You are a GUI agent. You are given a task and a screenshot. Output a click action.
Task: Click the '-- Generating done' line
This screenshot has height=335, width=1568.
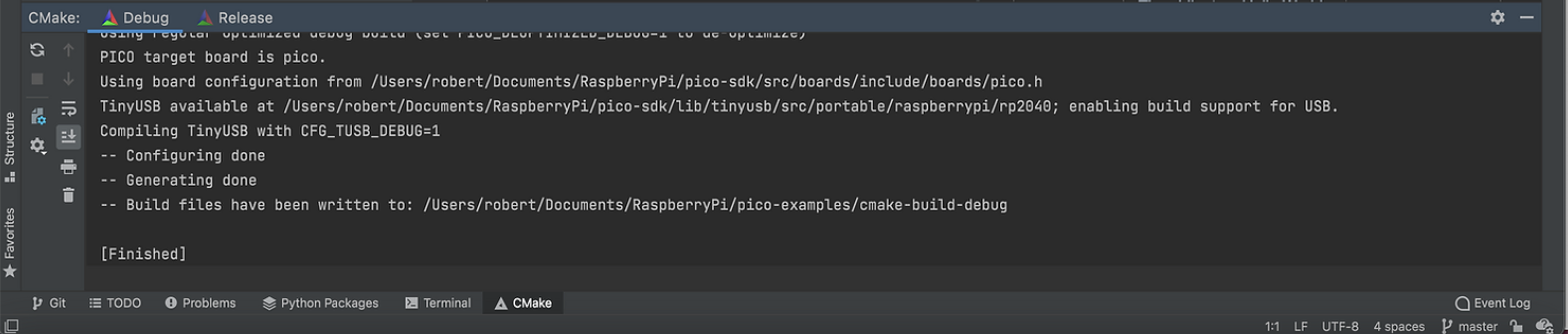pos(178,180)
